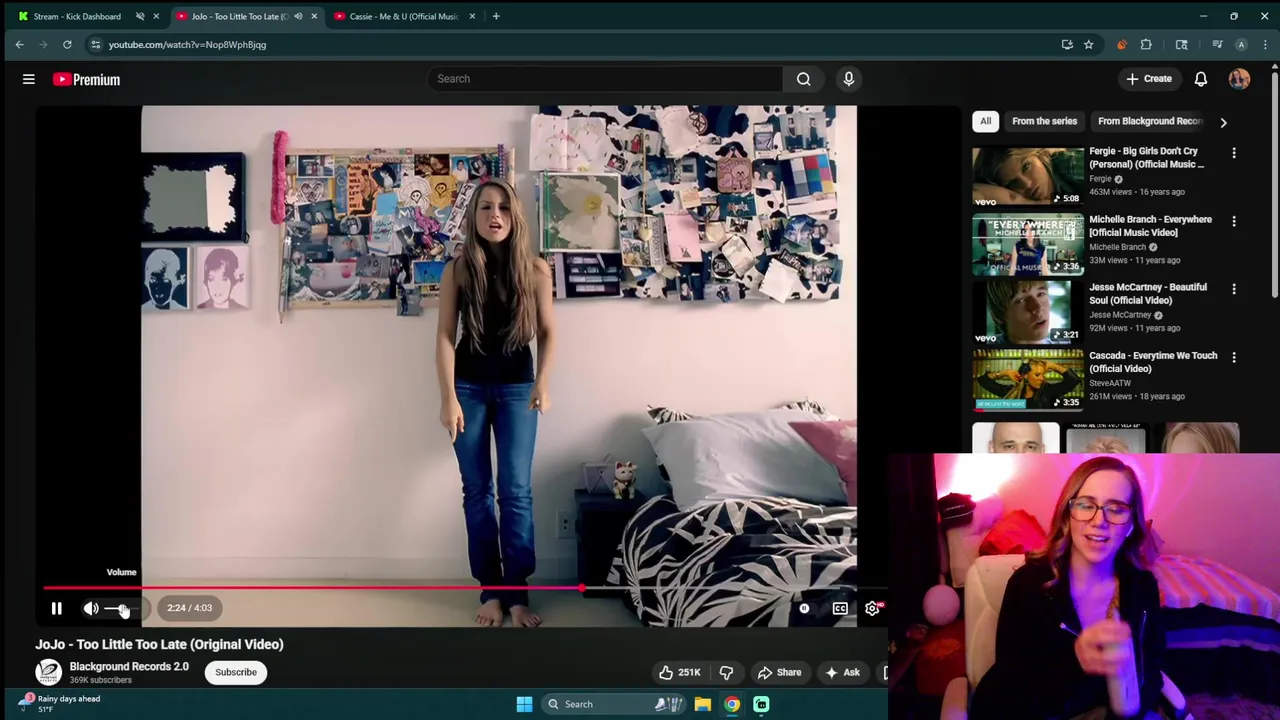The image size is (1280, 720).
Task: Open the install app icon in address bar
Action: (1067, 44)
